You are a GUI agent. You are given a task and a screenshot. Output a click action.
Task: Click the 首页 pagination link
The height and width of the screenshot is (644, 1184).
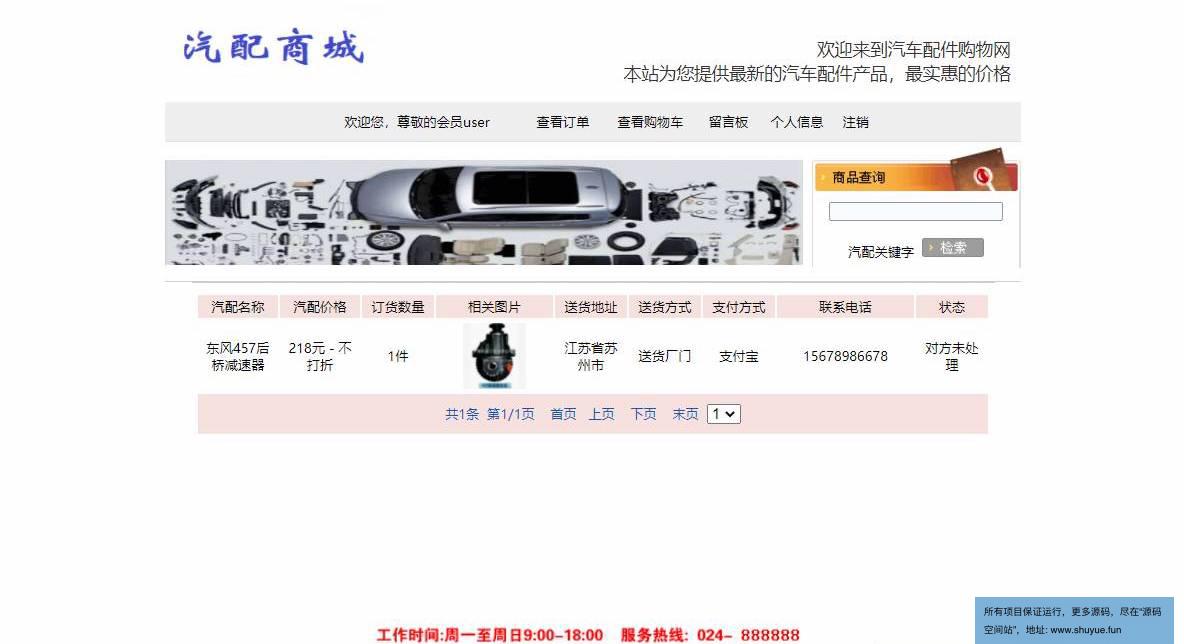point(563,414)
